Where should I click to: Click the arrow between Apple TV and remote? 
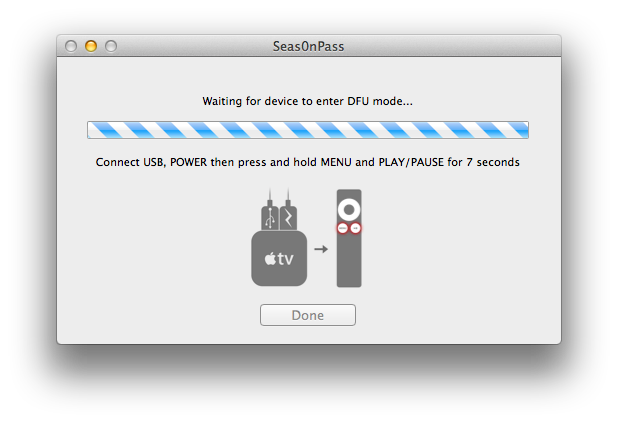(x=321, y=248)
